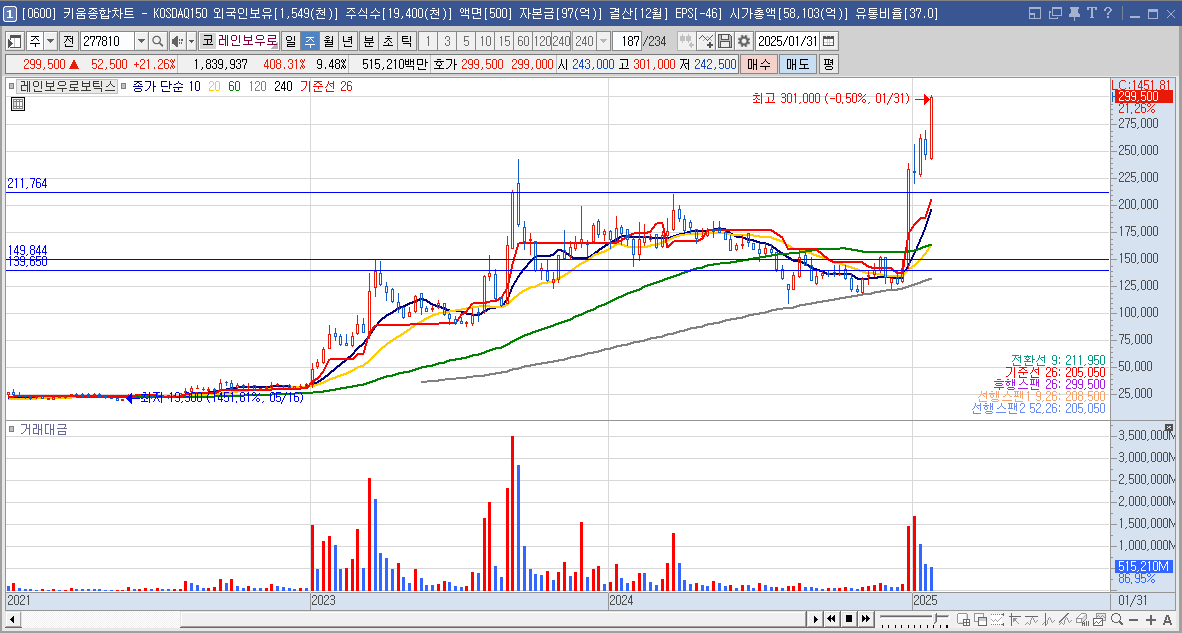Click the rewind double-arrow playback button
Screen dimensions: 1182x633
click(832, 619)
